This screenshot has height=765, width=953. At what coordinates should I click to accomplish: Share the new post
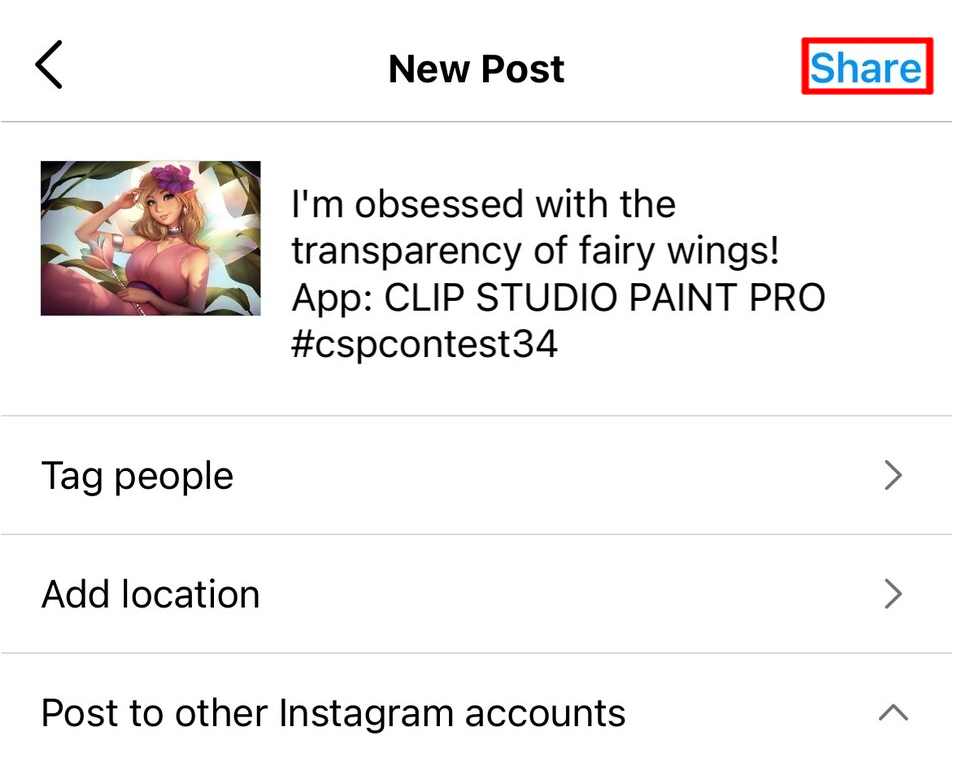point(866,68)
